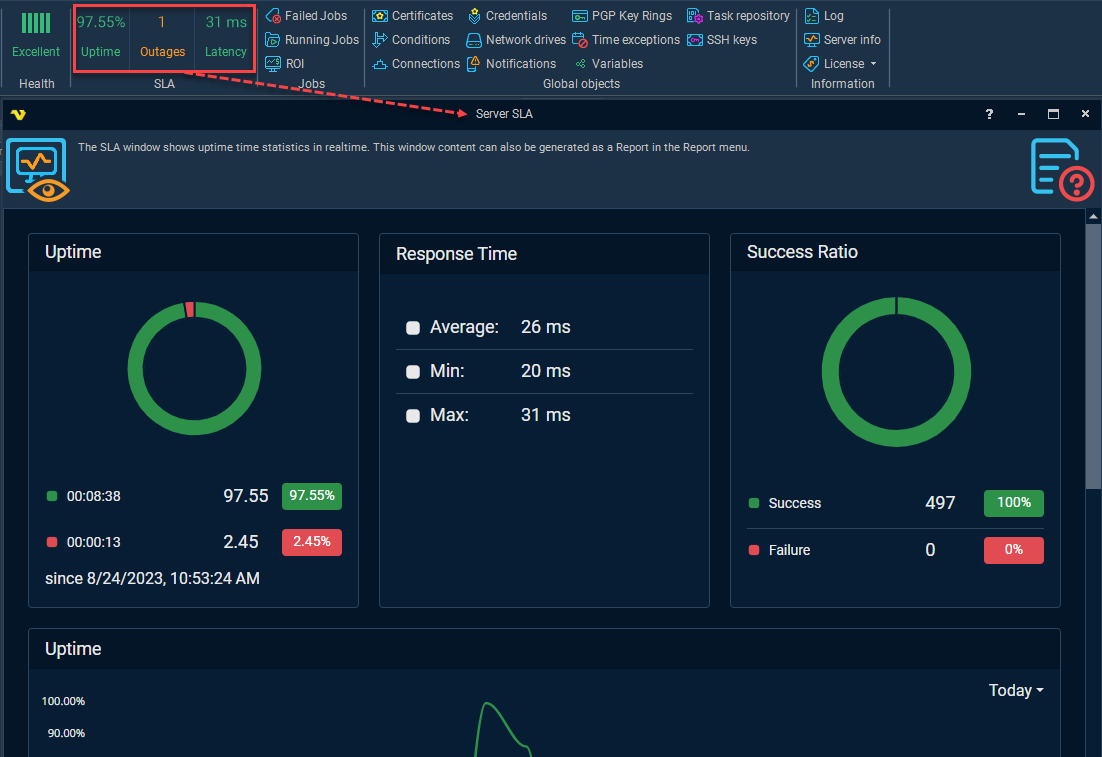Open PGP Key Rings

click(580, 16)
